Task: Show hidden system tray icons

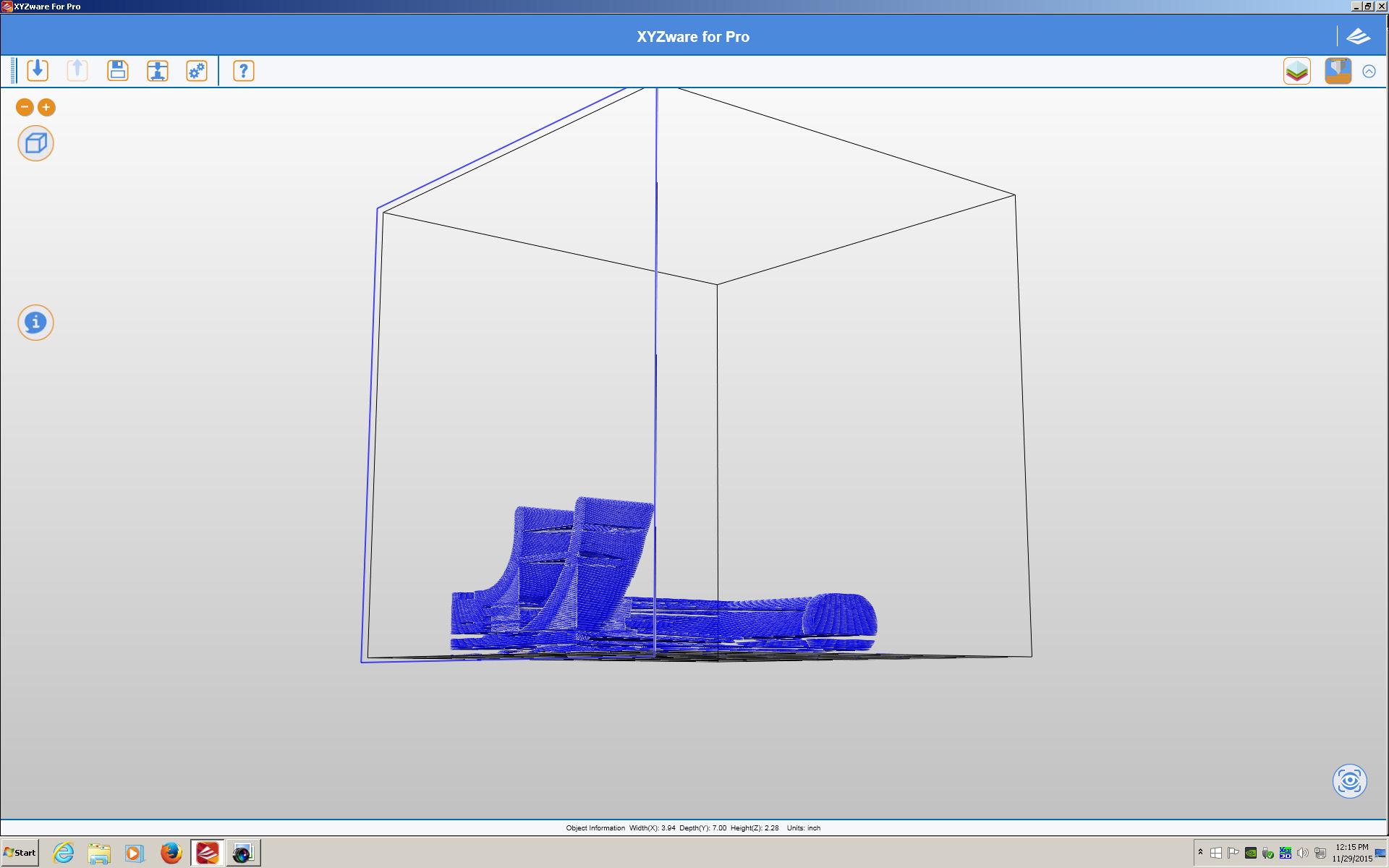Action: click(x=1201, y=852)
